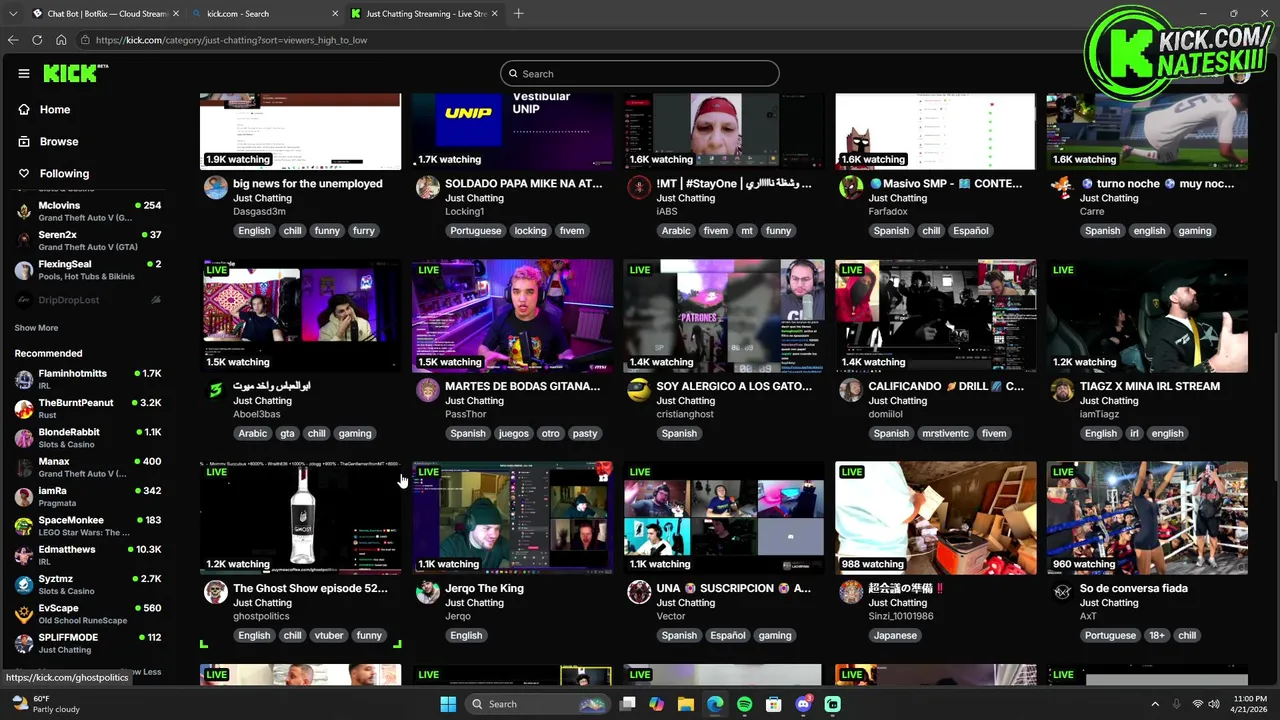Viewport: 1280px width, 720px height.
Task: Click the vtuber tag on Ghost Show
Action: 329,636
